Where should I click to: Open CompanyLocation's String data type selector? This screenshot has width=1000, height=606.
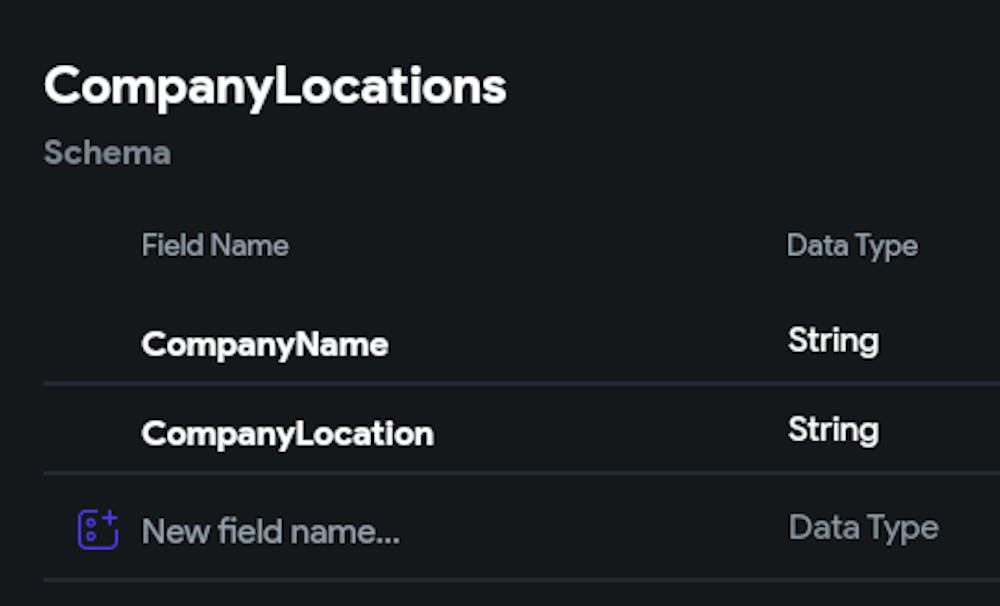(833, 430)
